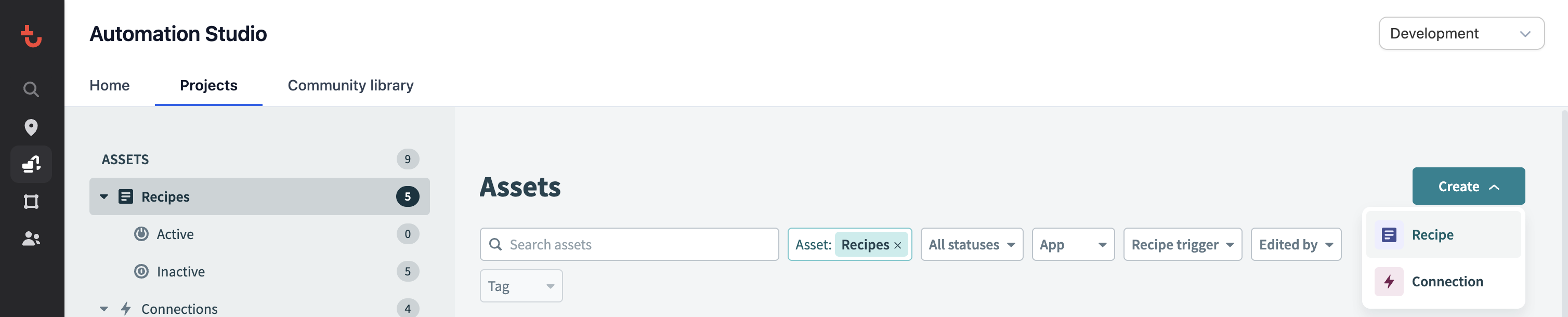1568x317 pixels.
Task: Click the Create button
Action: click(x=1468, y=186)
